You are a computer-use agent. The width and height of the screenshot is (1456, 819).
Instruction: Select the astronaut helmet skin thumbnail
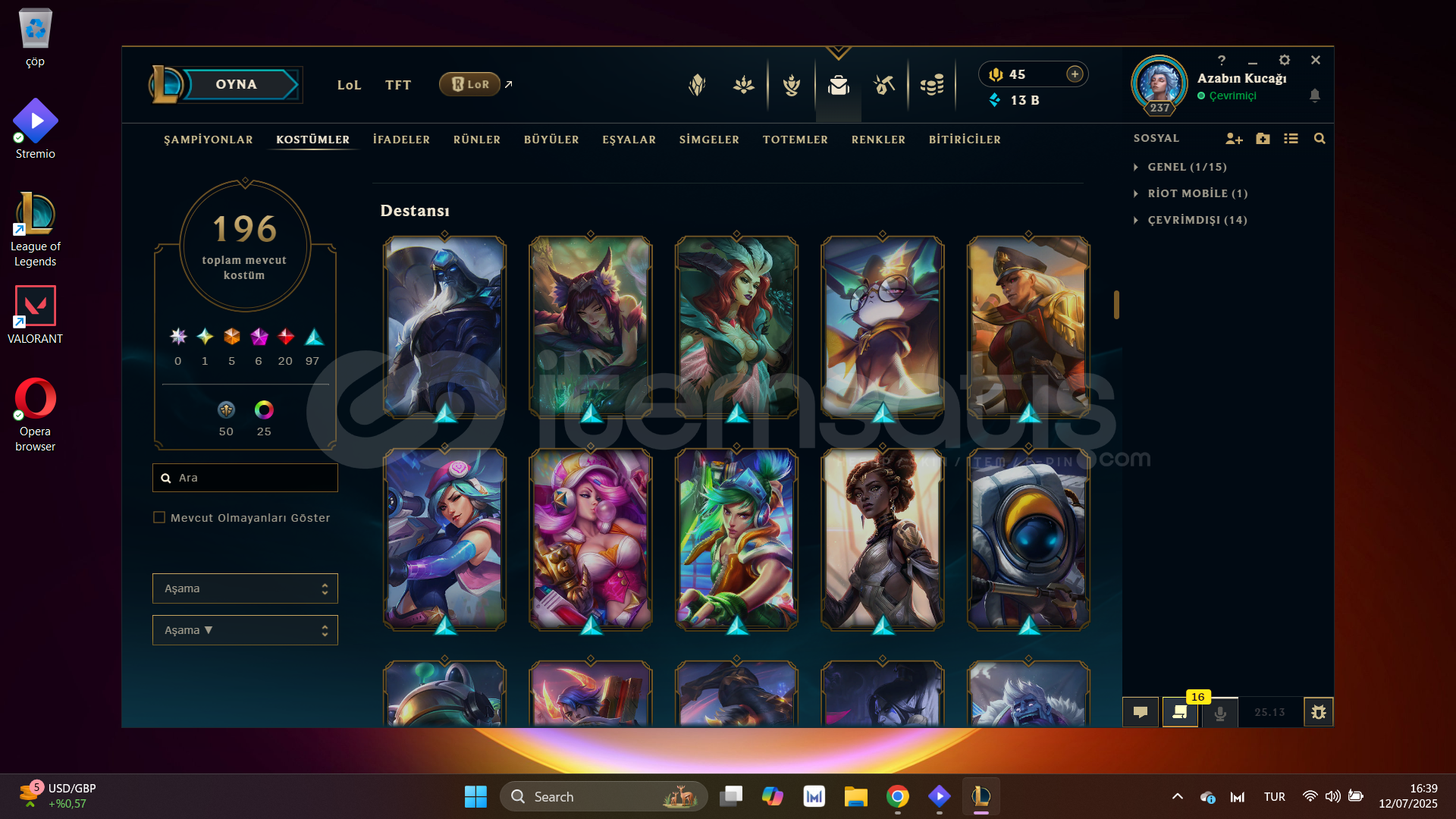click(1028, 539)
